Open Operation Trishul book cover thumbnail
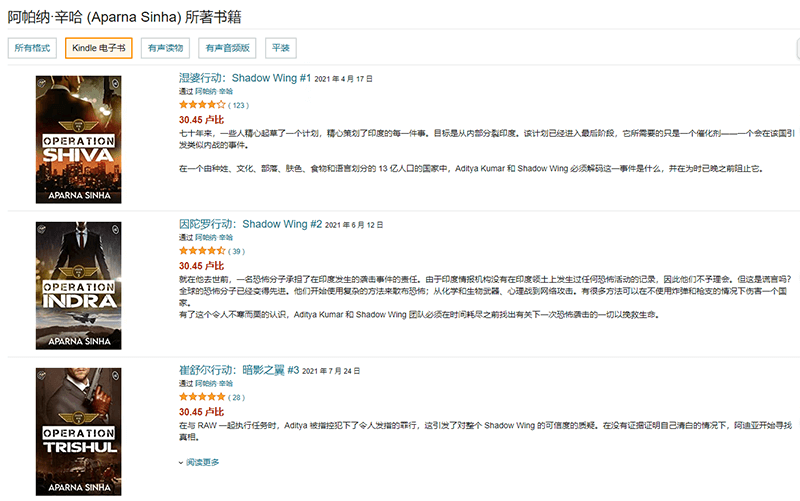Viewport: 800px width, 501px height. click(79, 432)
